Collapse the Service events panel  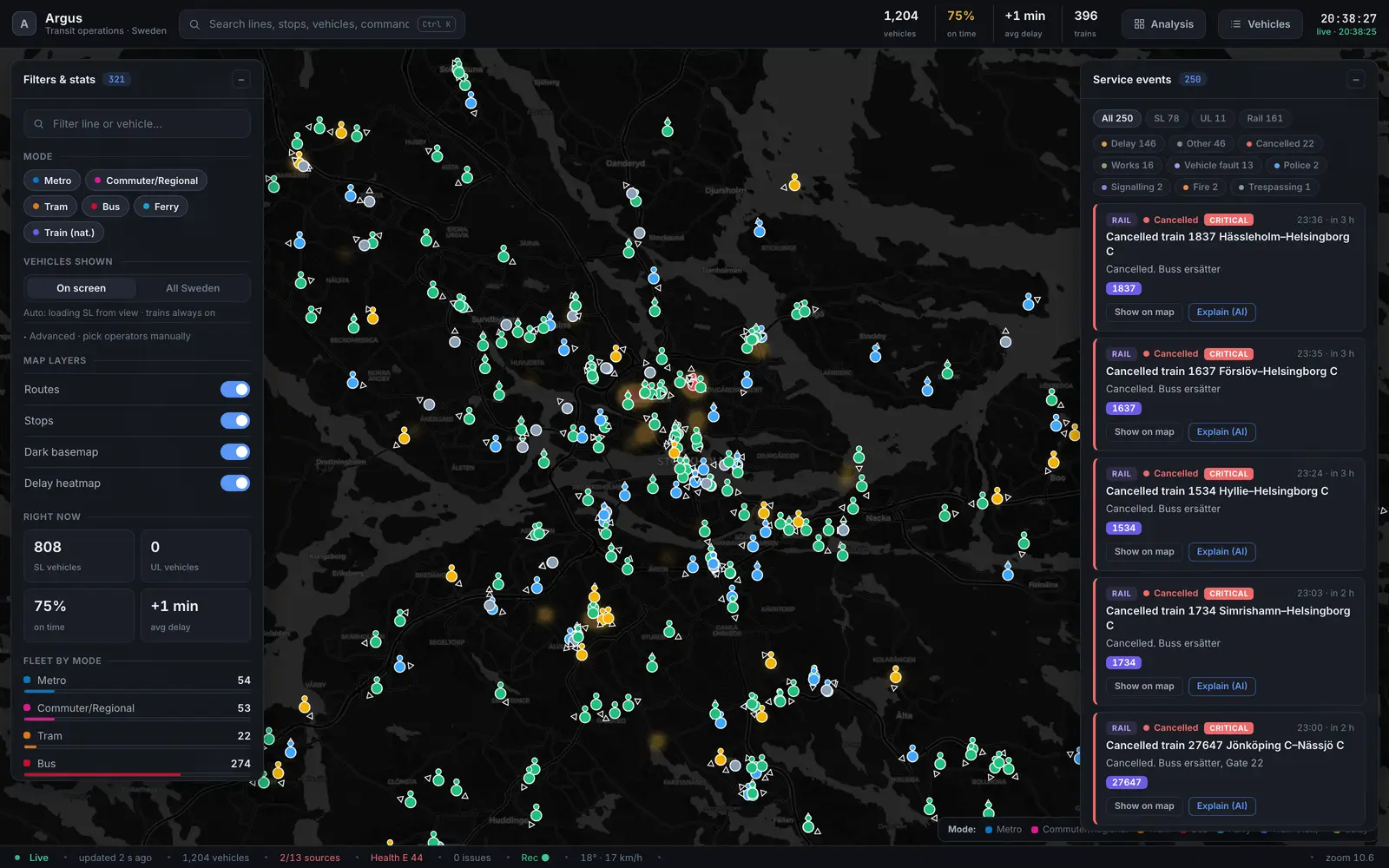click(1356, 80)
